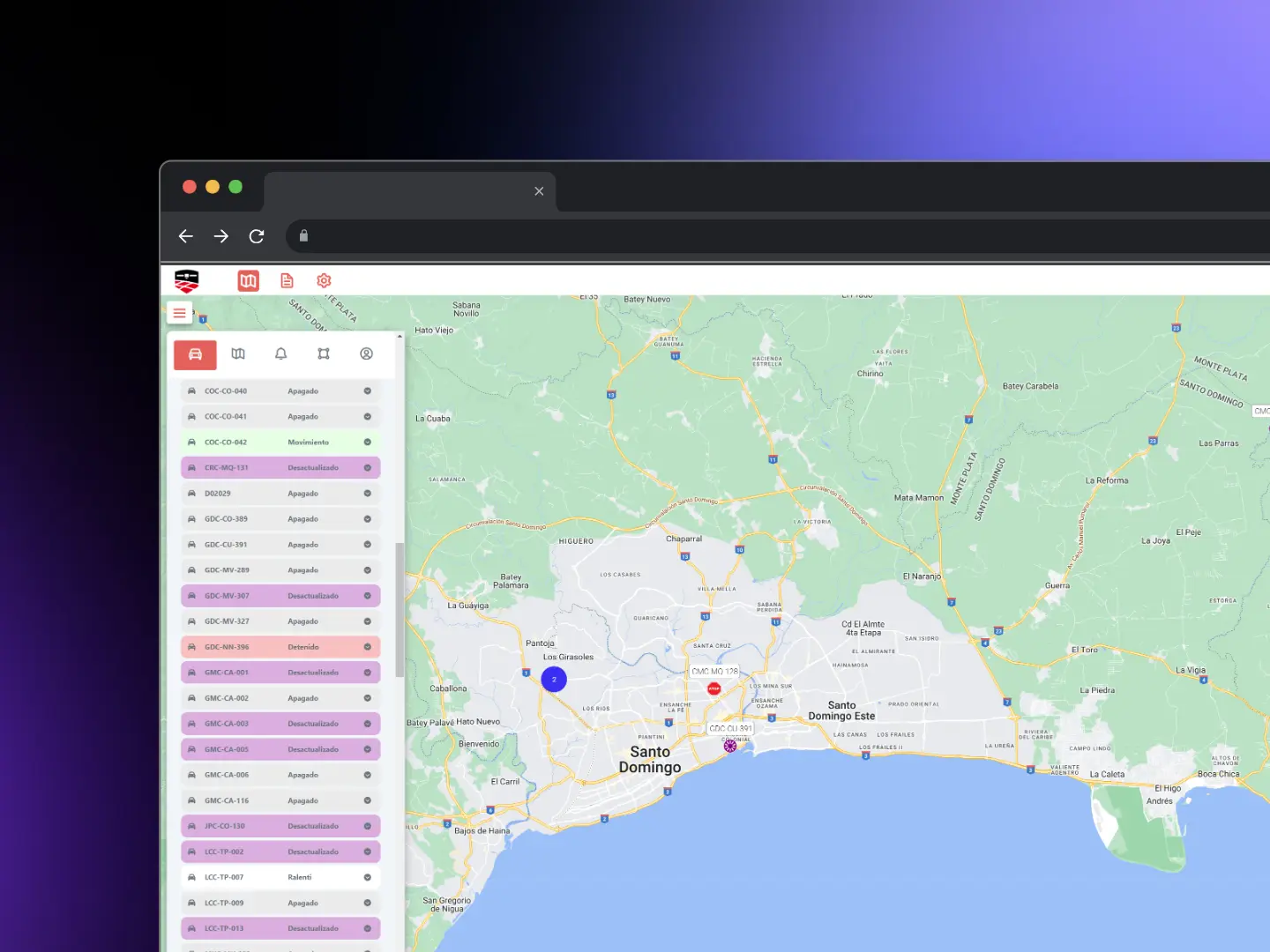Click the Ralenti status of LCC-TP-007
Screen dimensions: 1270x952
coord(300,877)
